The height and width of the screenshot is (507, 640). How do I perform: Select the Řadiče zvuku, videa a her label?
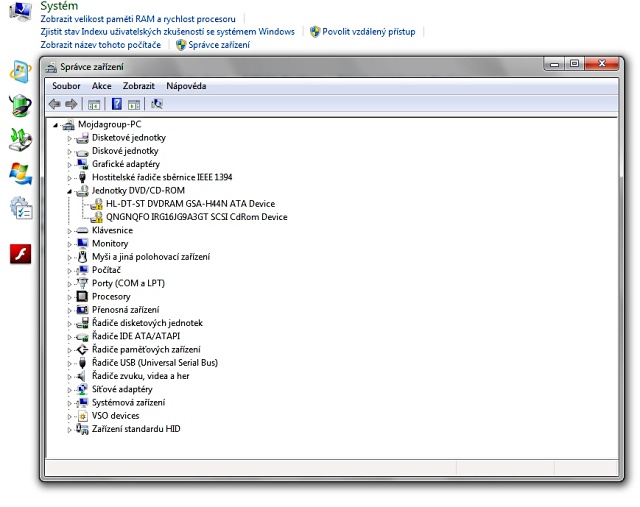coord(140,376)
